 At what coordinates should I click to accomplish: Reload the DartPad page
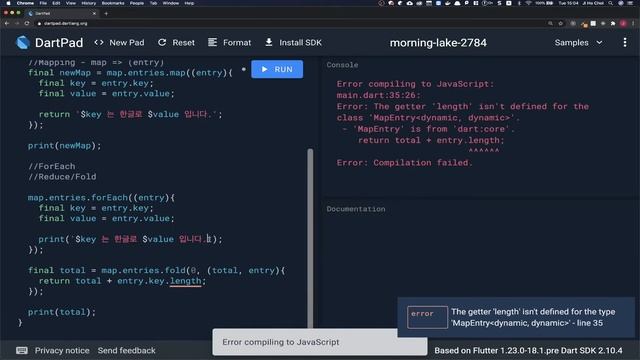[x=27, y=23]
